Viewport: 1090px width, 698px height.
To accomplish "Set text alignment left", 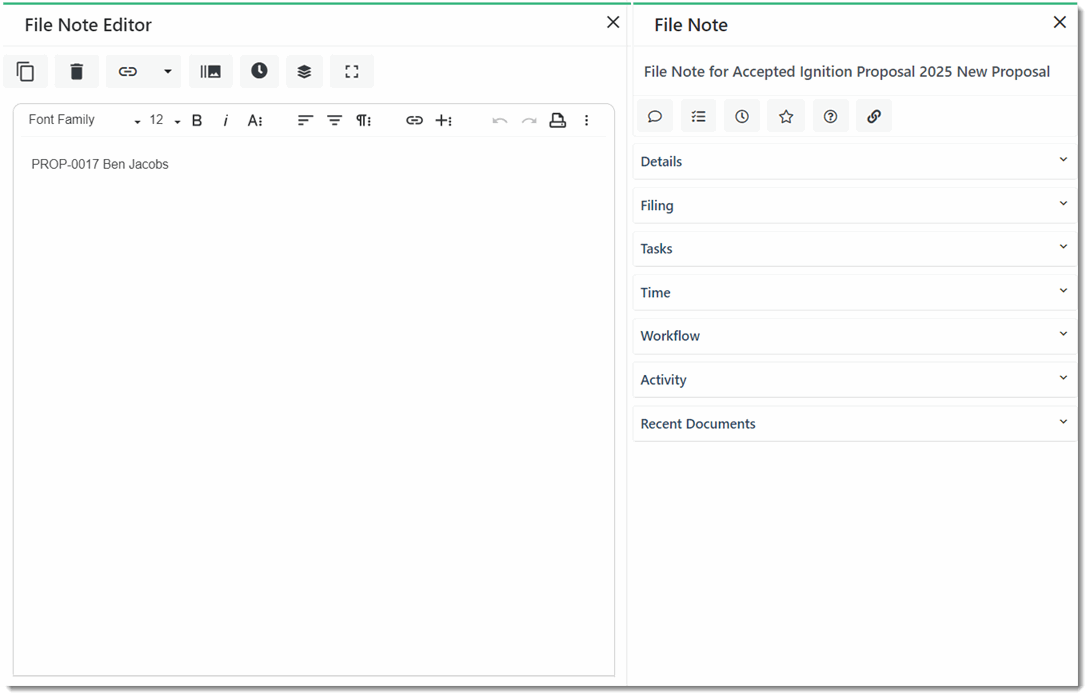I will click(305, 120).
